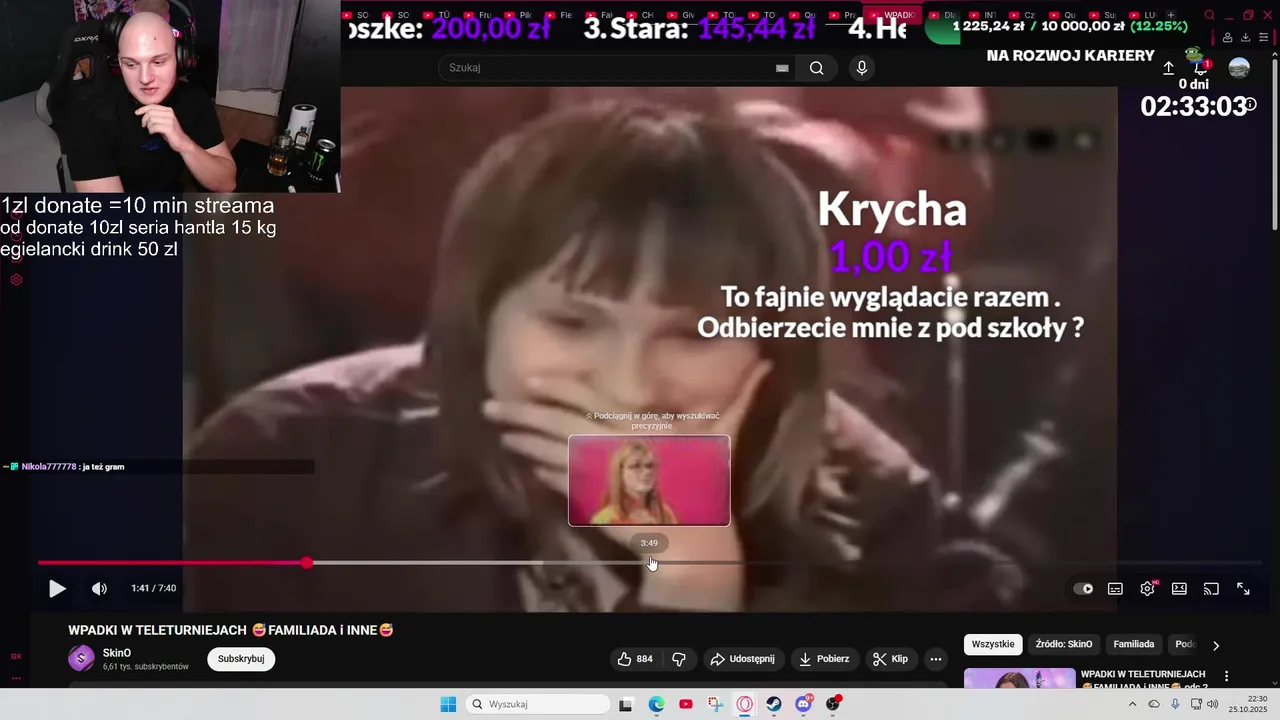This screenshot has width=1280, height=720.
Task: Turn on subtitles in the player
Action: click(1115, 589)
